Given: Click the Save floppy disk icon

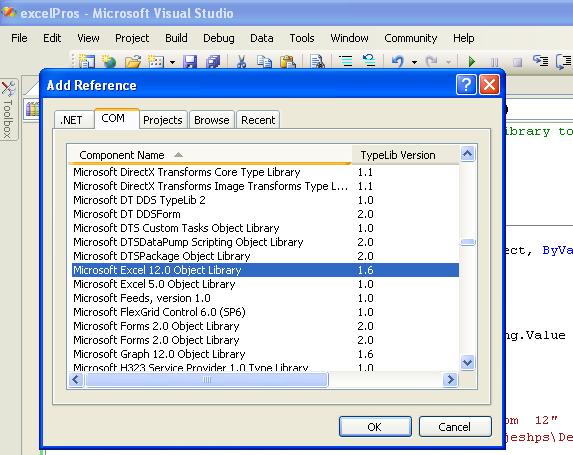Looking at the screenshot, I should 190,61.
